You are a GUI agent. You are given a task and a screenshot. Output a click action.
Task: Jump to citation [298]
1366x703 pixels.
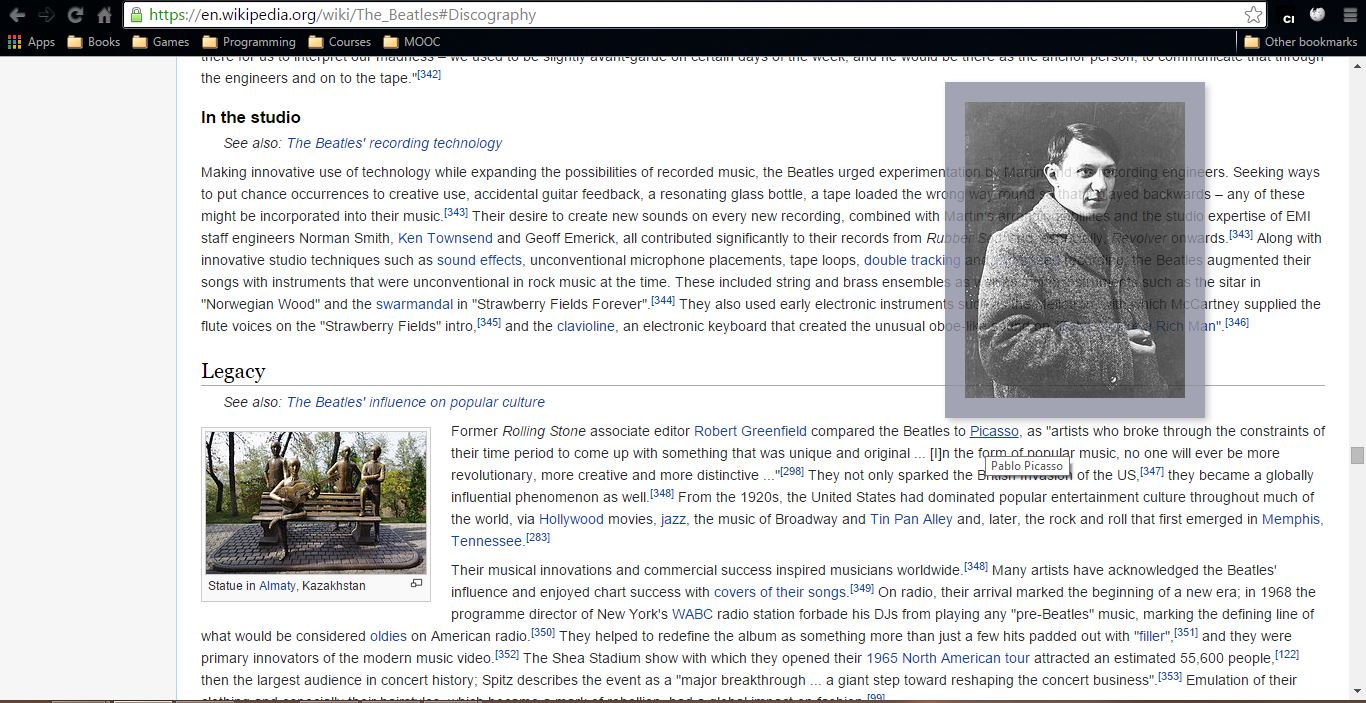point(792,471)
